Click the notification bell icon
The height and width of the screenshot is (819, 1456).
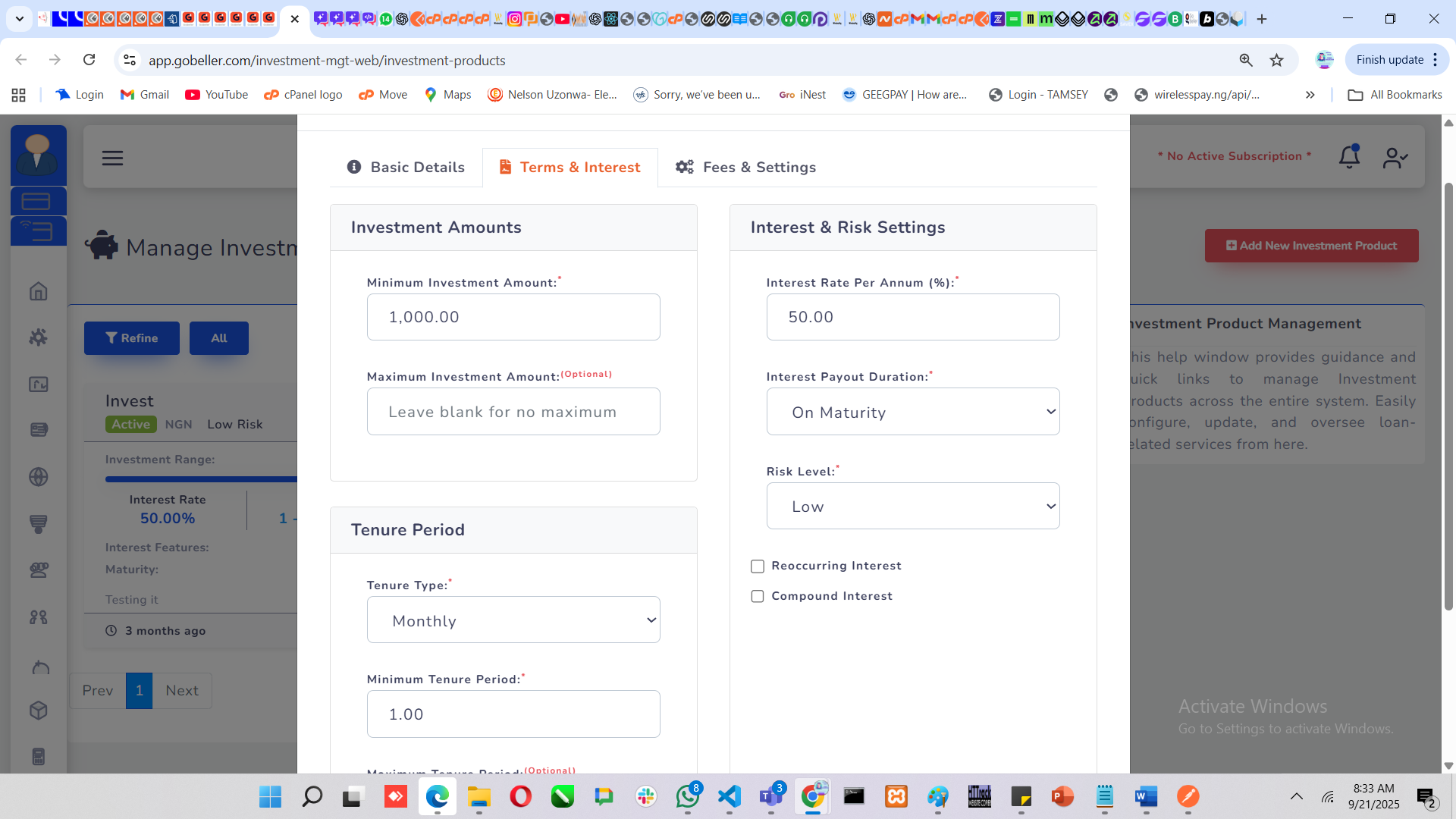click(1349, 157)
